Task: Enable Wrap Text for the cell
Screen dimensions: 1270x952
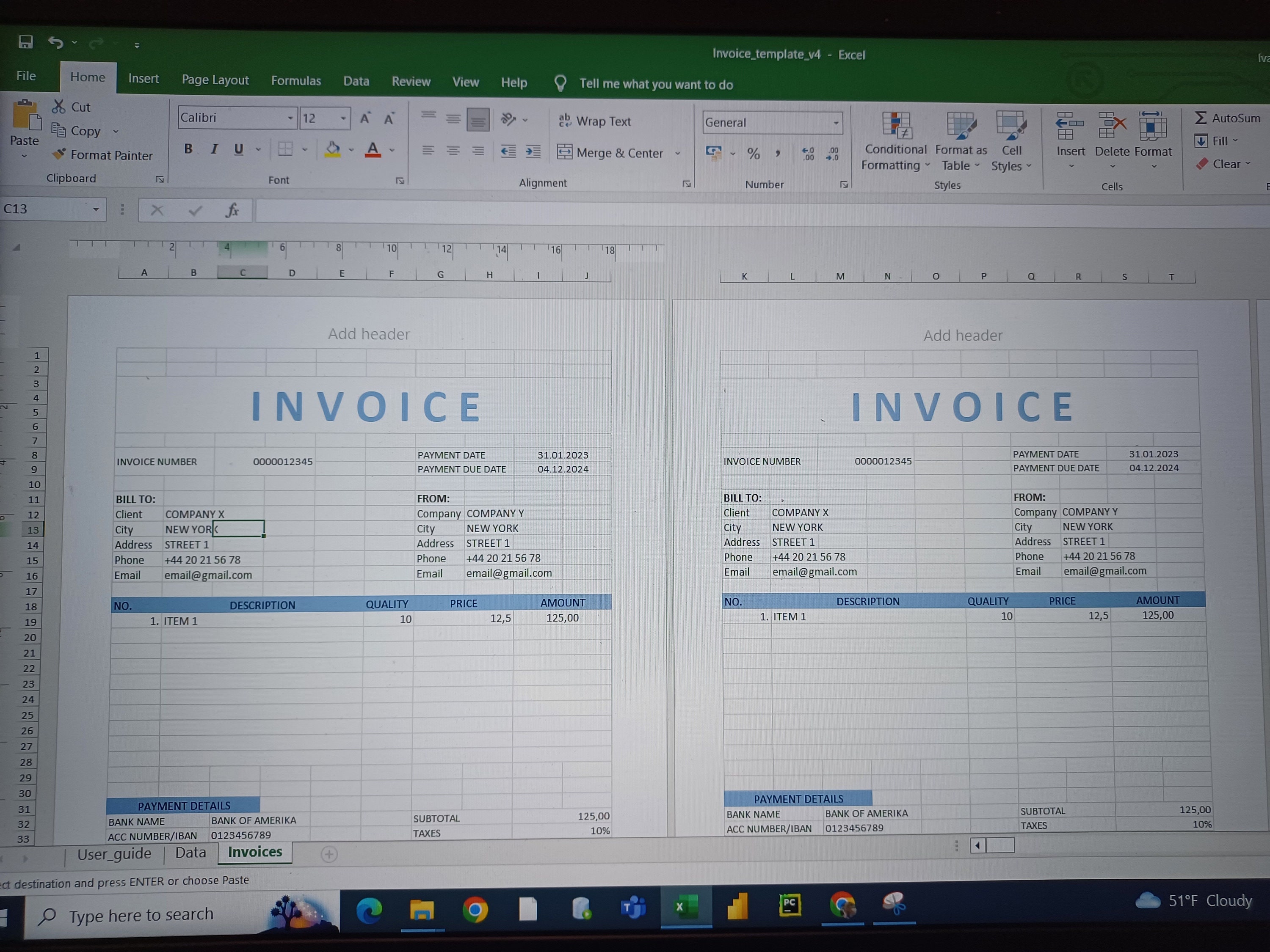Action: 595,121
